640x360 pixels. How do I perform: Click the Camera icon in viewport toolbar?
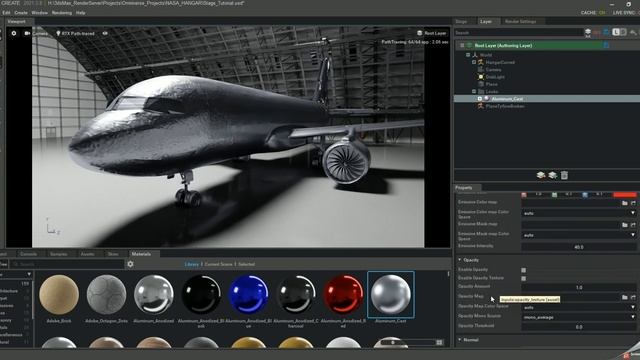(x=27, y=33)
